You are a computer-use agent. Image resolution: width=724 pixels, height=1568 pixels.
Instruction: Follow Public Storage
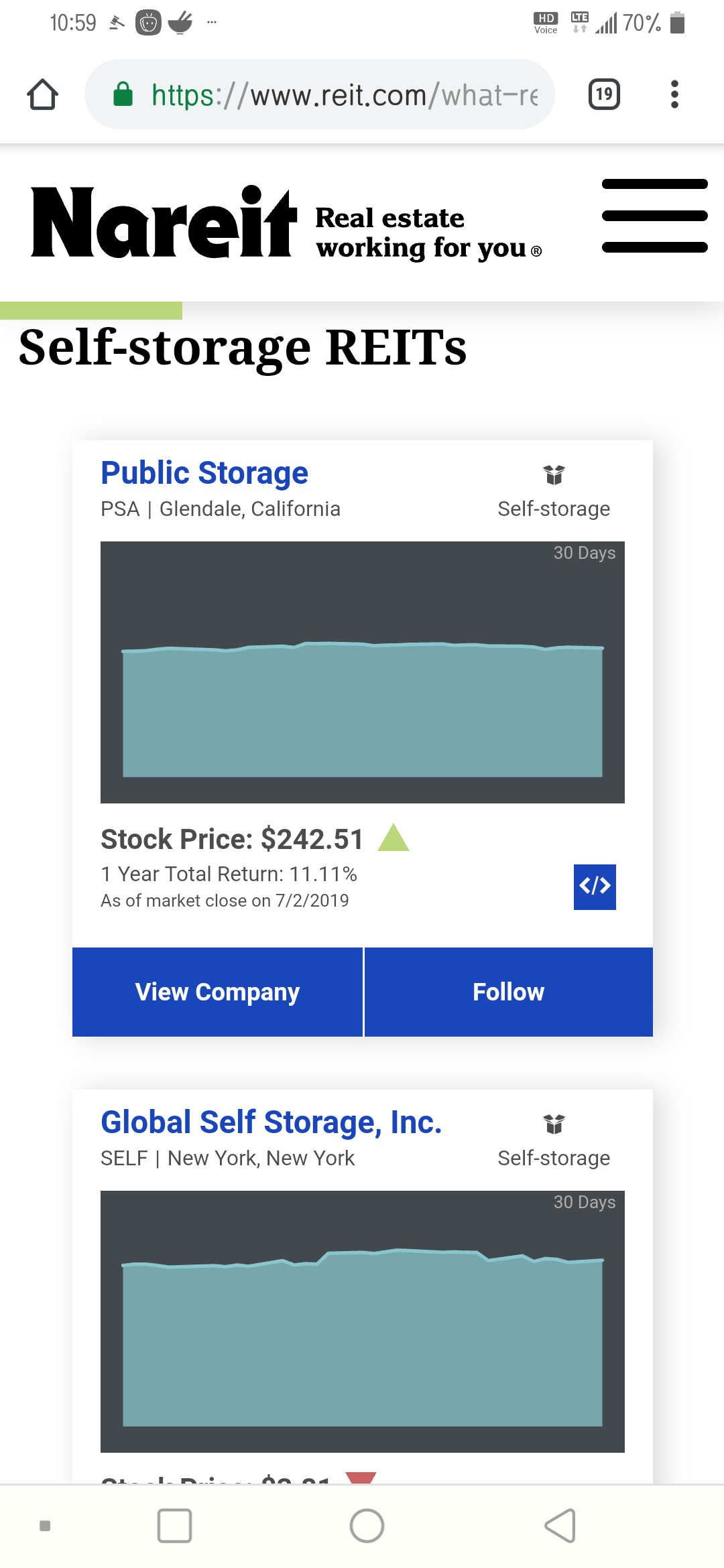pos(508,992)
